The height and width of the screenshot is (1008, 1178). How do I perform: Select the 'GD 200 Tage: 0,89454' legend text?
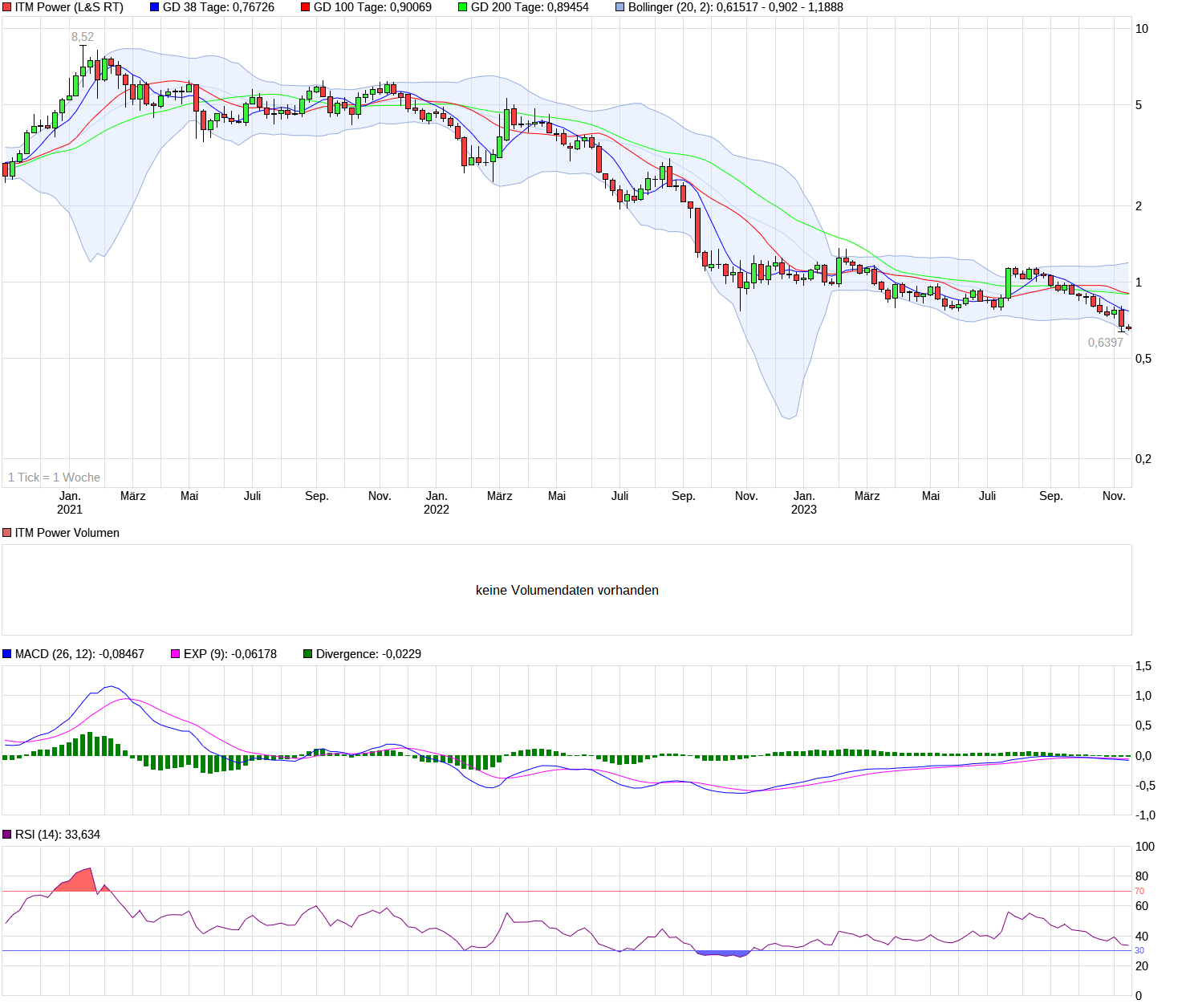click(x=530, y=7)
